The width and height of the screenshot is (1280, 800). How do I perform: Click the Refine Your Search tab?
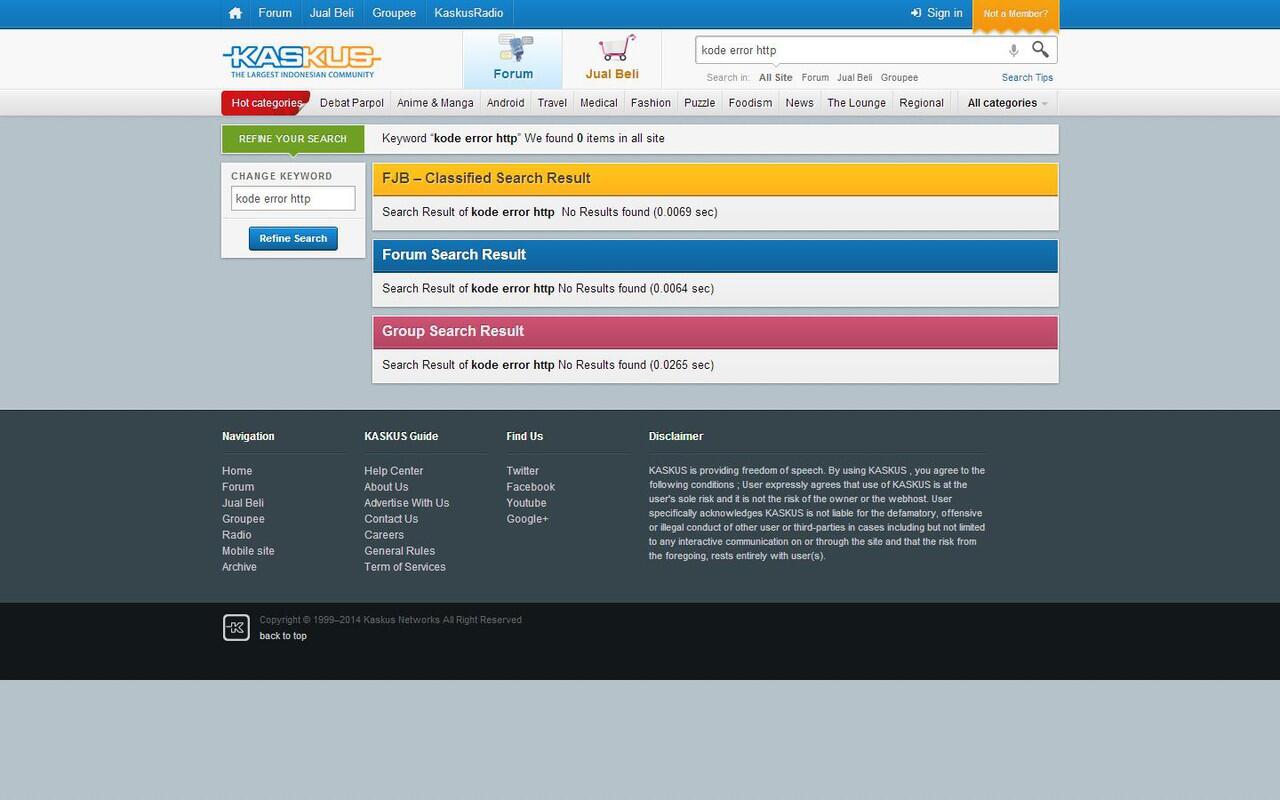[x=293, y=139]
